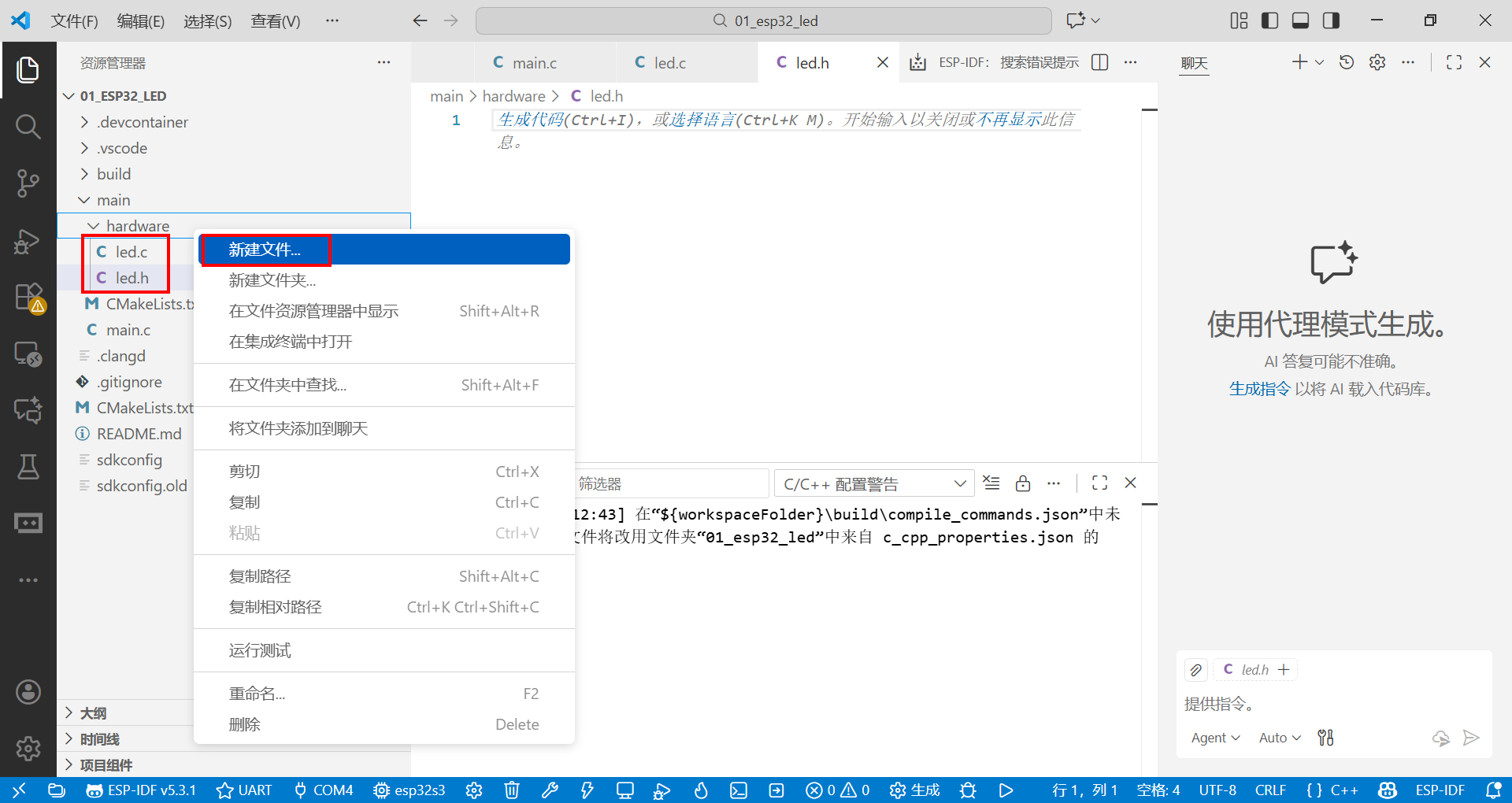
Task: Maximize the chat panel
Action: click(1455, 62)
